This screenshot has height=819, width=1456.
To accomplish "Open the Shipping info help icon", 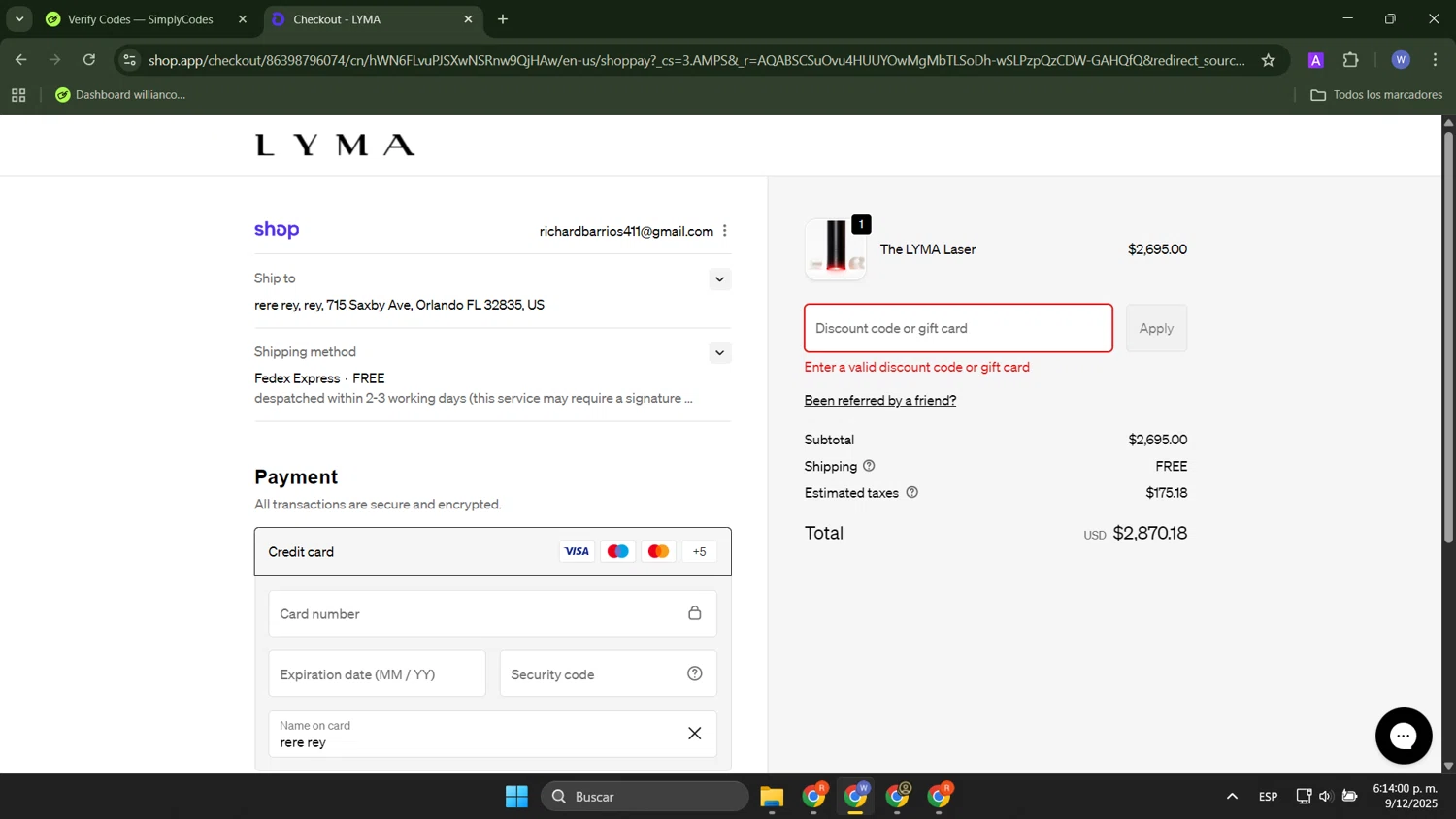I will coord(869,466).
